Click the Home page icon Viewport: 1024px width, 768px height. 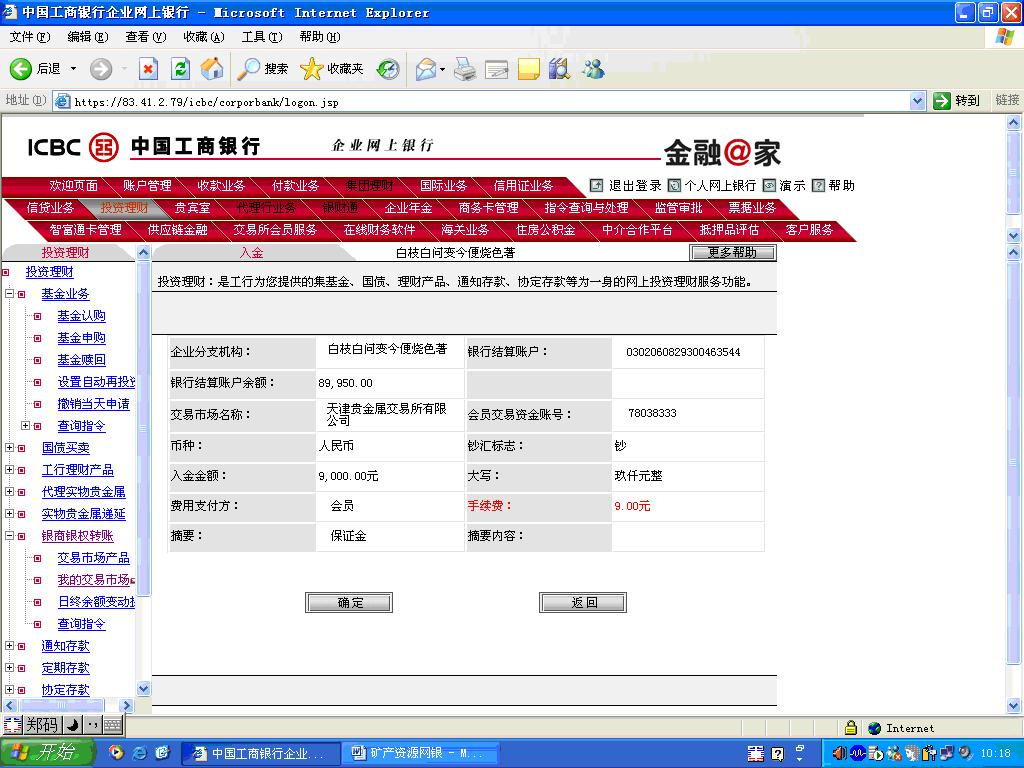[x=212, y=69]
